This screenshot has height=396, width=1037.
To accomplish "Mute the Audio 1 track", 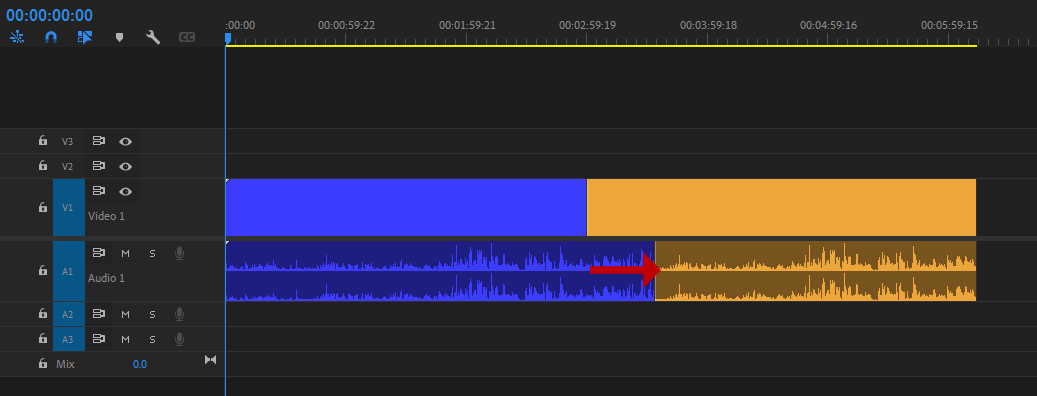I will 126,253.
